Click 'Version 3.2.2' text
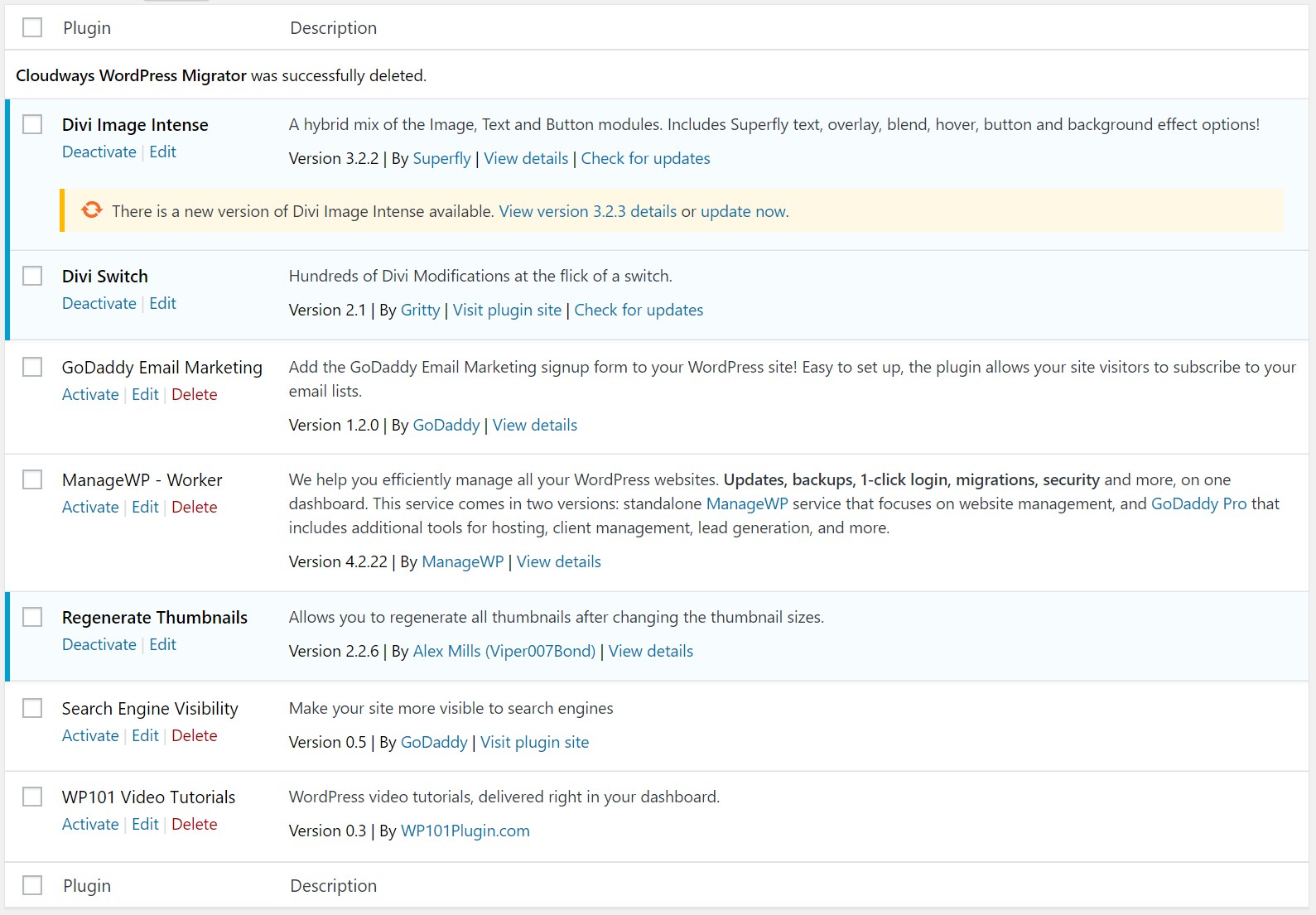The height and width of the screenshot is (915, 1316). click(x=334, y=158)
